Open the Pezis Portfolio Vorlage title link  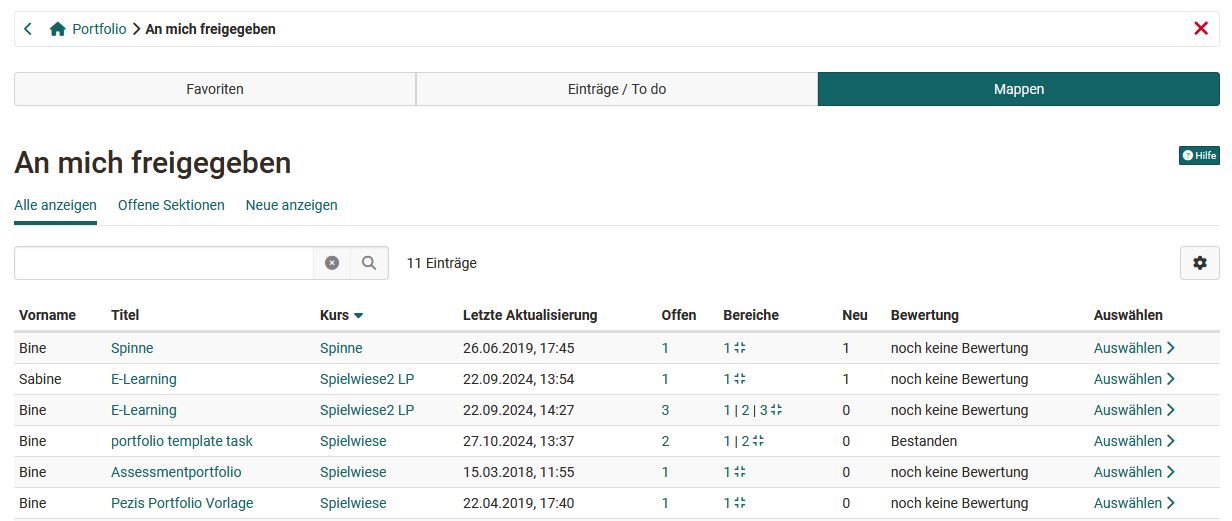pos(182,503)
